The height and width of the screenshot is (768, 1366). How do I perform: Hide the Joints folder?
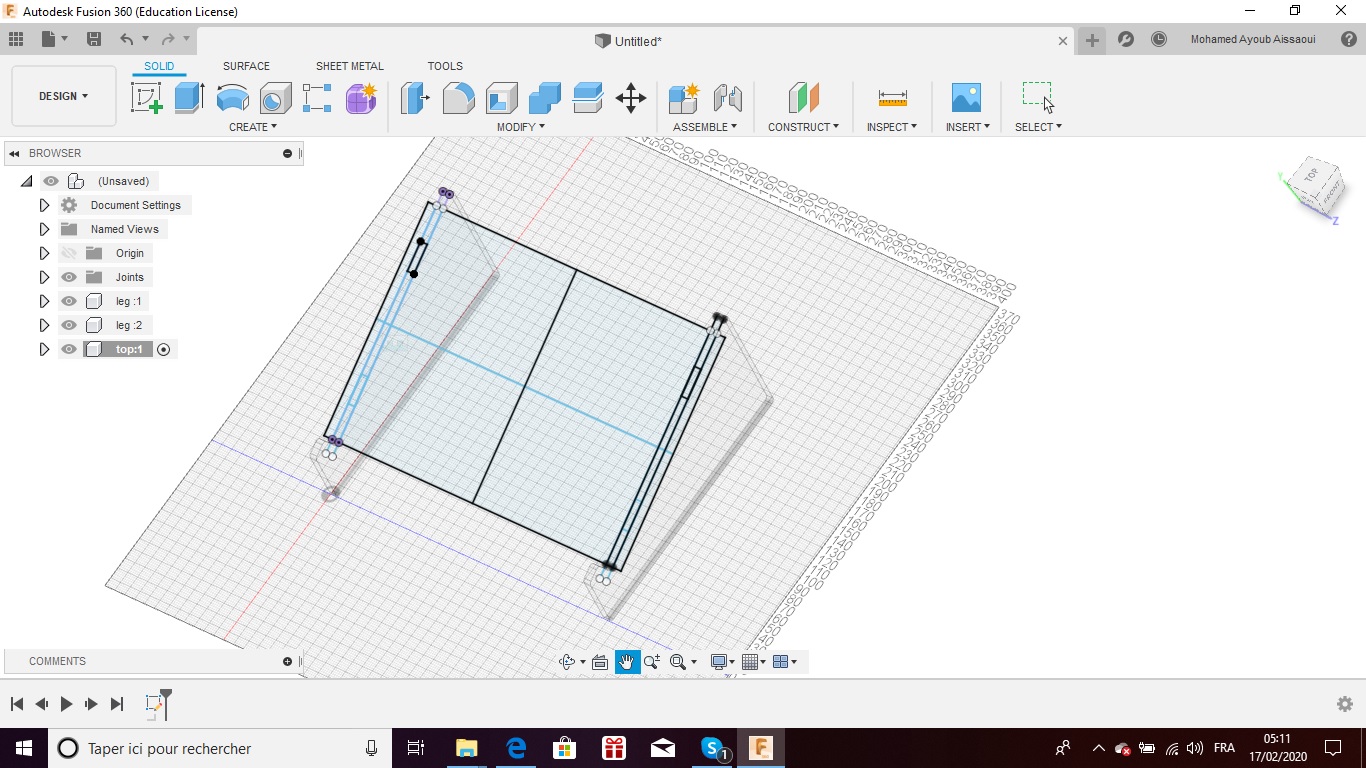pyautogui.click(x=69, y=277)
